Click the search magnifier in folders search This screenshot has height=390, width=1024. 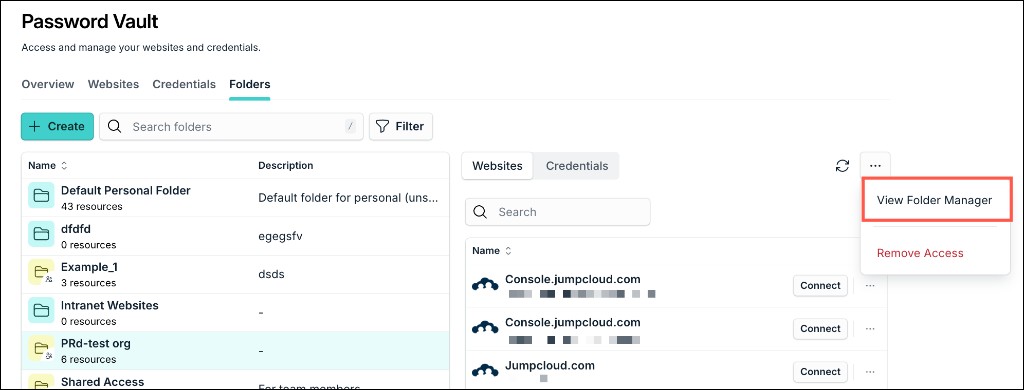115,126
